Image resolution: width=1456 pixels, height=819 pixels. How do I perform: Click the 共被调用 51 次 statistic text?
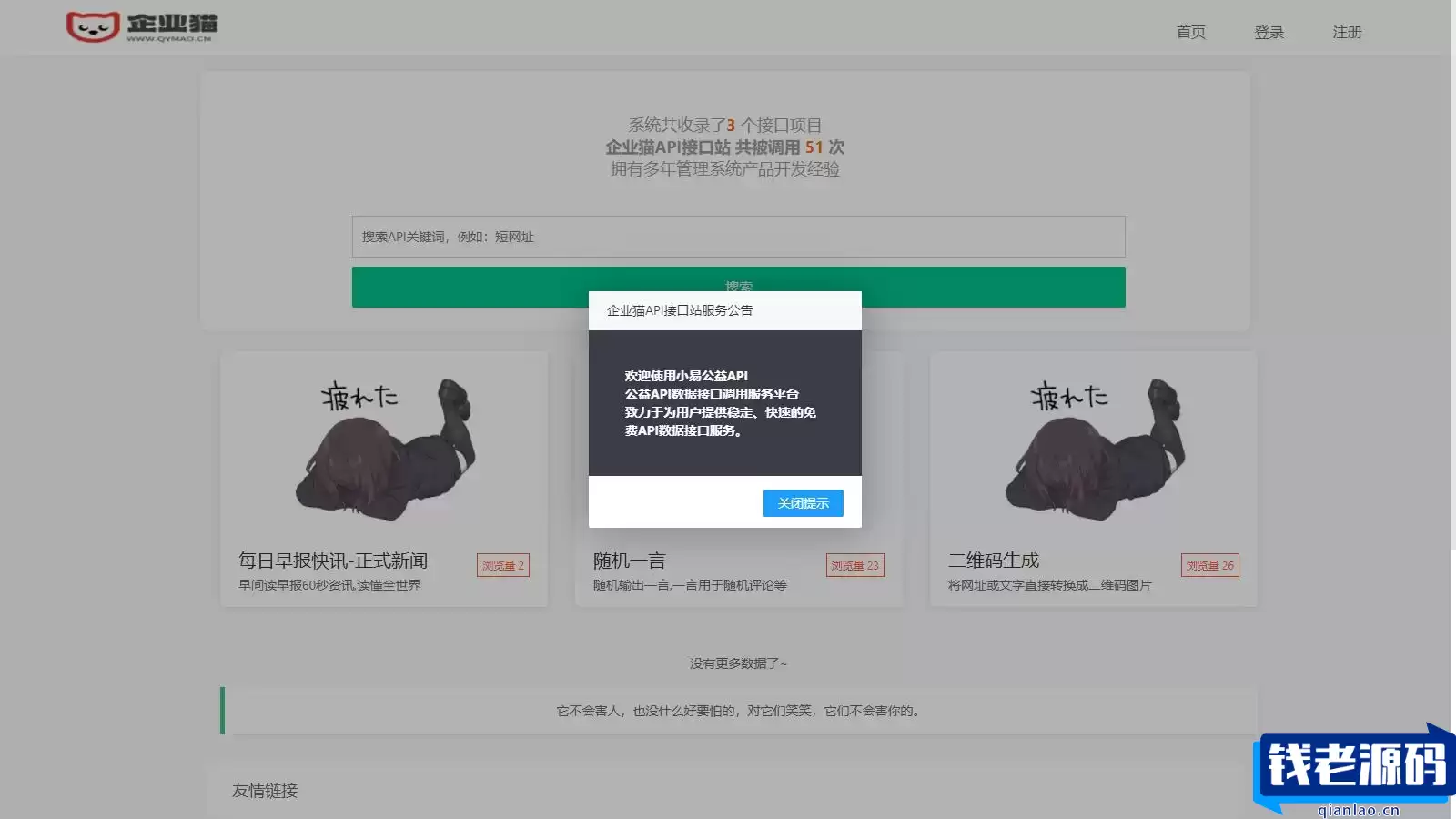point(790,147)
